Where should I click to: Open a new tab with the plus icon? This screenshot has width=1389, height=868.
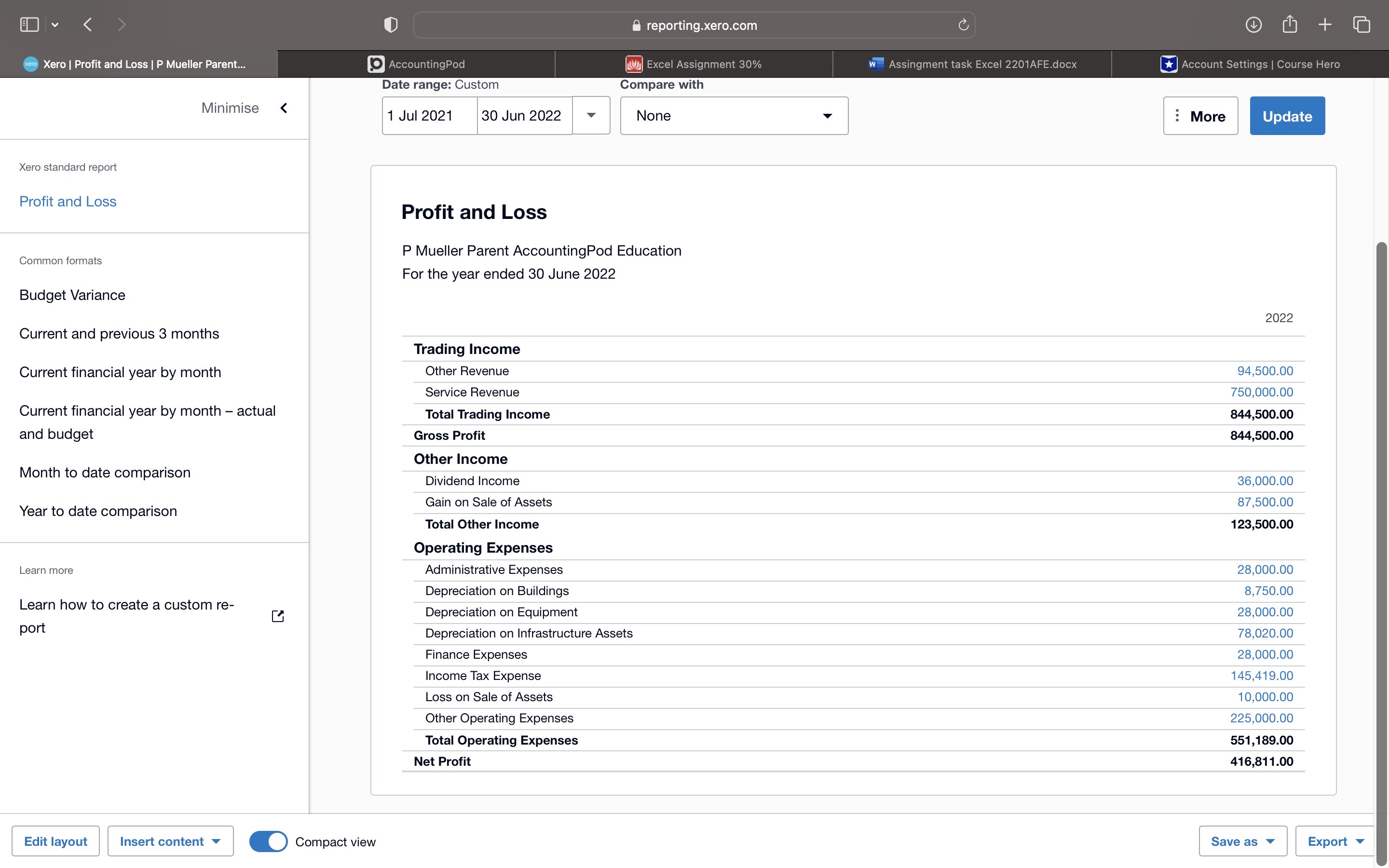click(x=1325, y=25)
